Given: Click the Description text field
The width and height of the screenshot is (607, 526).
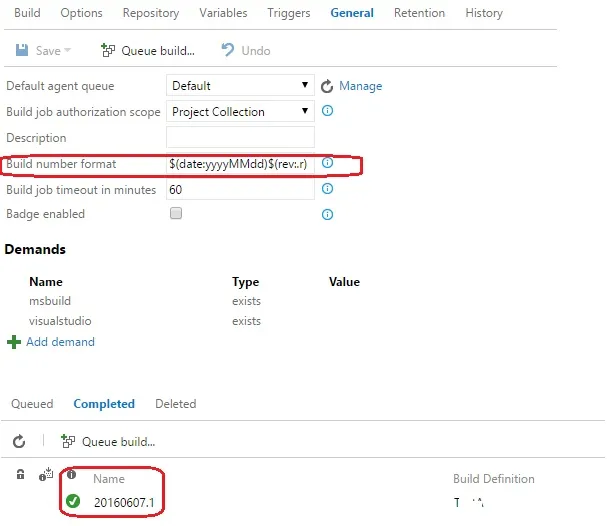Looking at the screenshot, I should tap(240, 137).
